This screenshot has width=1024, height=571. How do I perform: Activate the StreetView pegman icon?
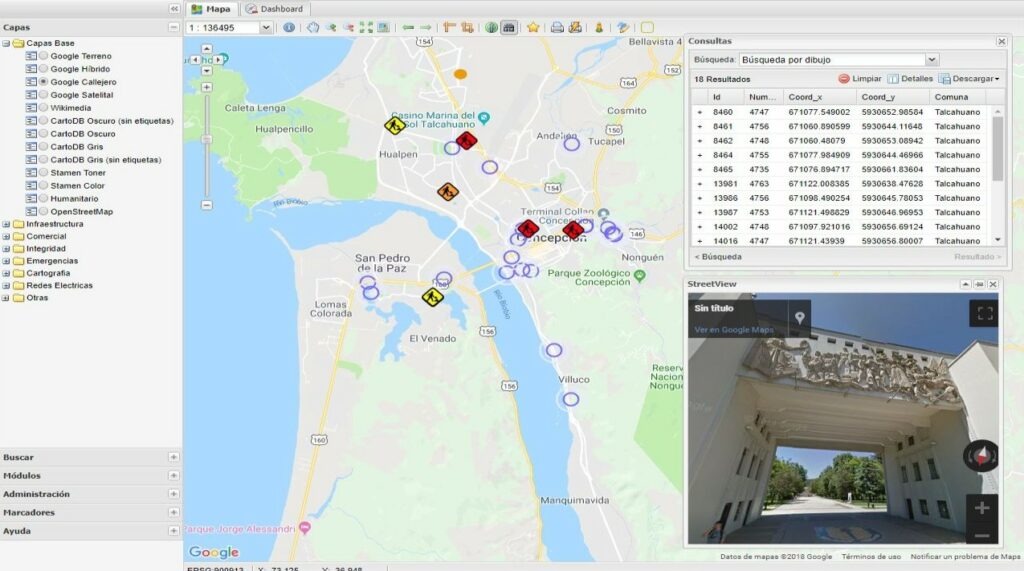pos(599,27)
